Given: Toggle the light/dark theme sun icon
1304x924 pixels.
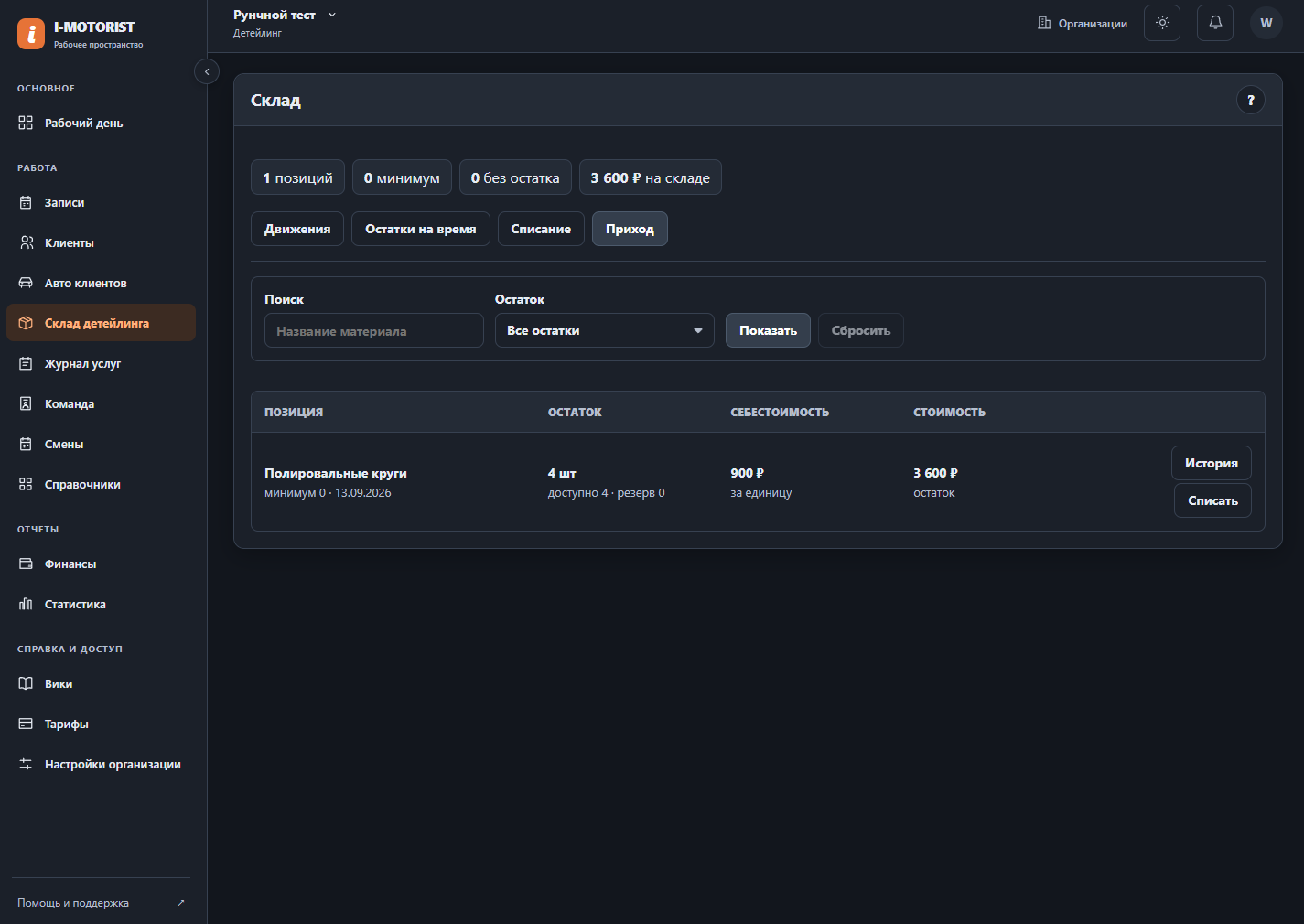Looking at the screenshot, I should tap(1162, 23).
